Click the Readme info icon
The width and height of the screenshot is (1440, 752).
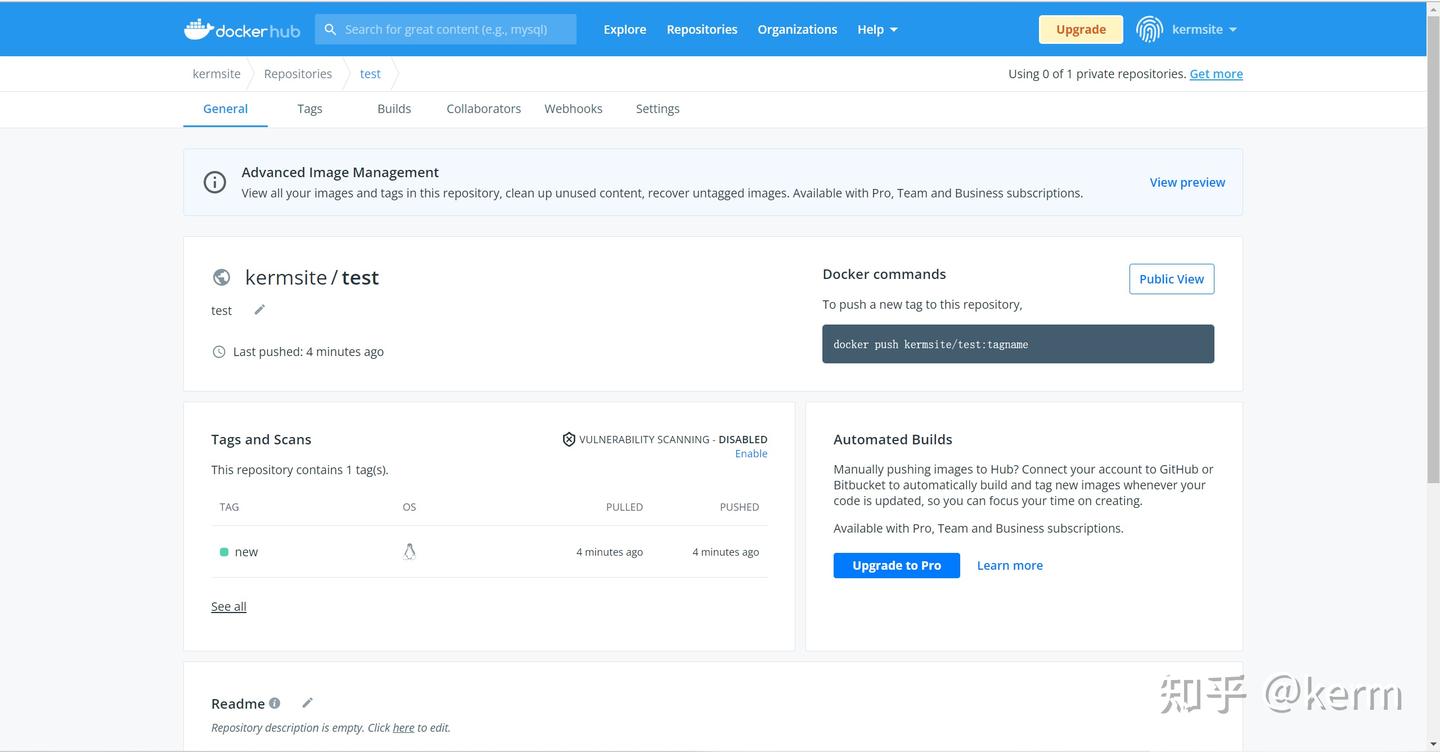click(275, 703)
